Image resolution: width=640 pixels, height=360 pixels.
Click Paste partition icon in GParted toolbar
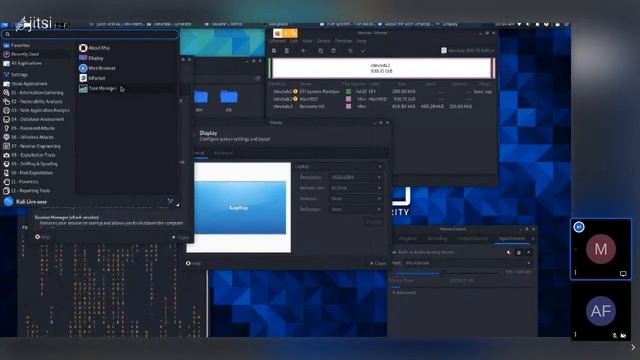click(333, 51)
